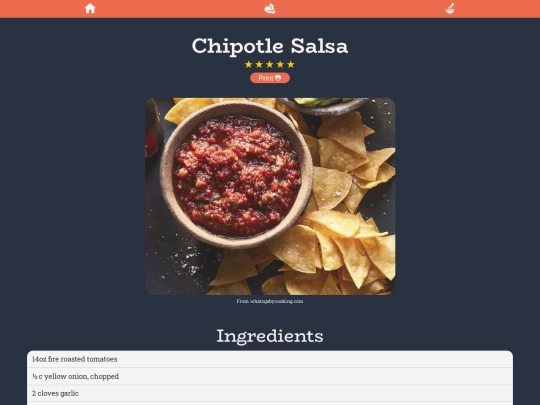Rate the recipe three stars
540x405 pixels.
[x=270, y=64]
